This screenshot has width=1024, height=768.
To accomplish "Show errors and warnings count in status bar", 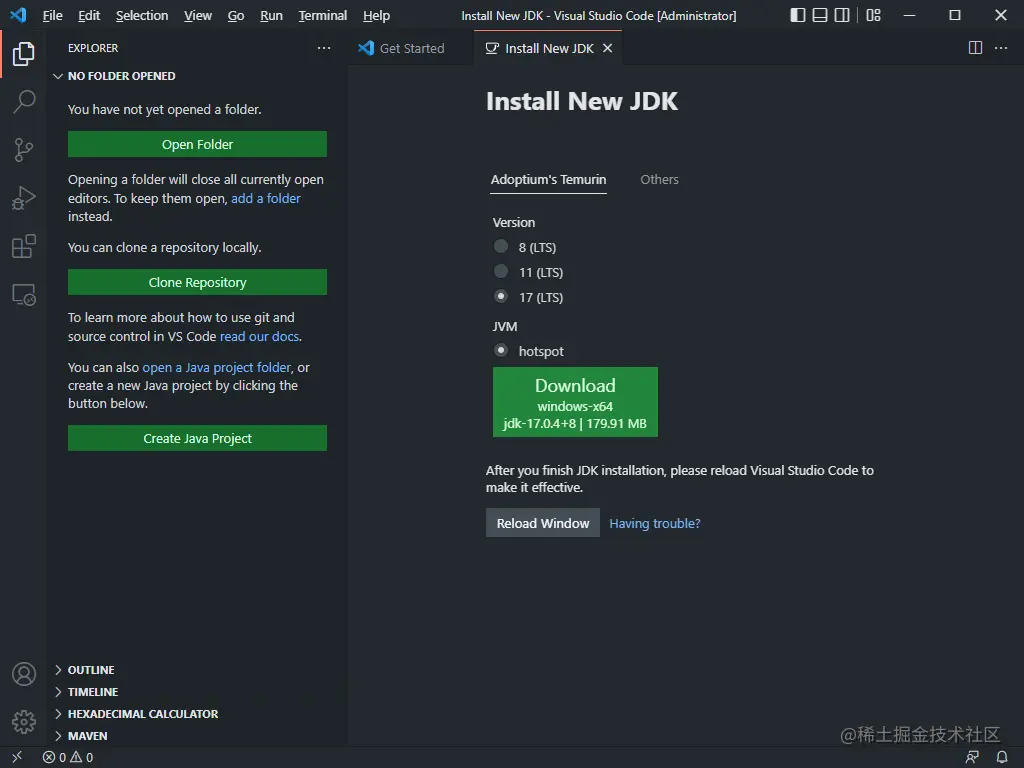I will pyautogui.click(x=68, y=758).
